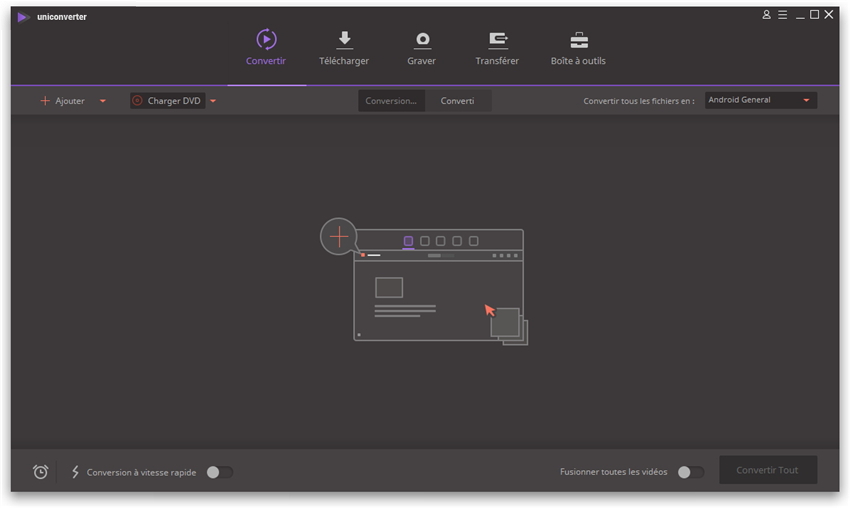Open the schedule alarm clock icon
850x508 pixels.
40,472
